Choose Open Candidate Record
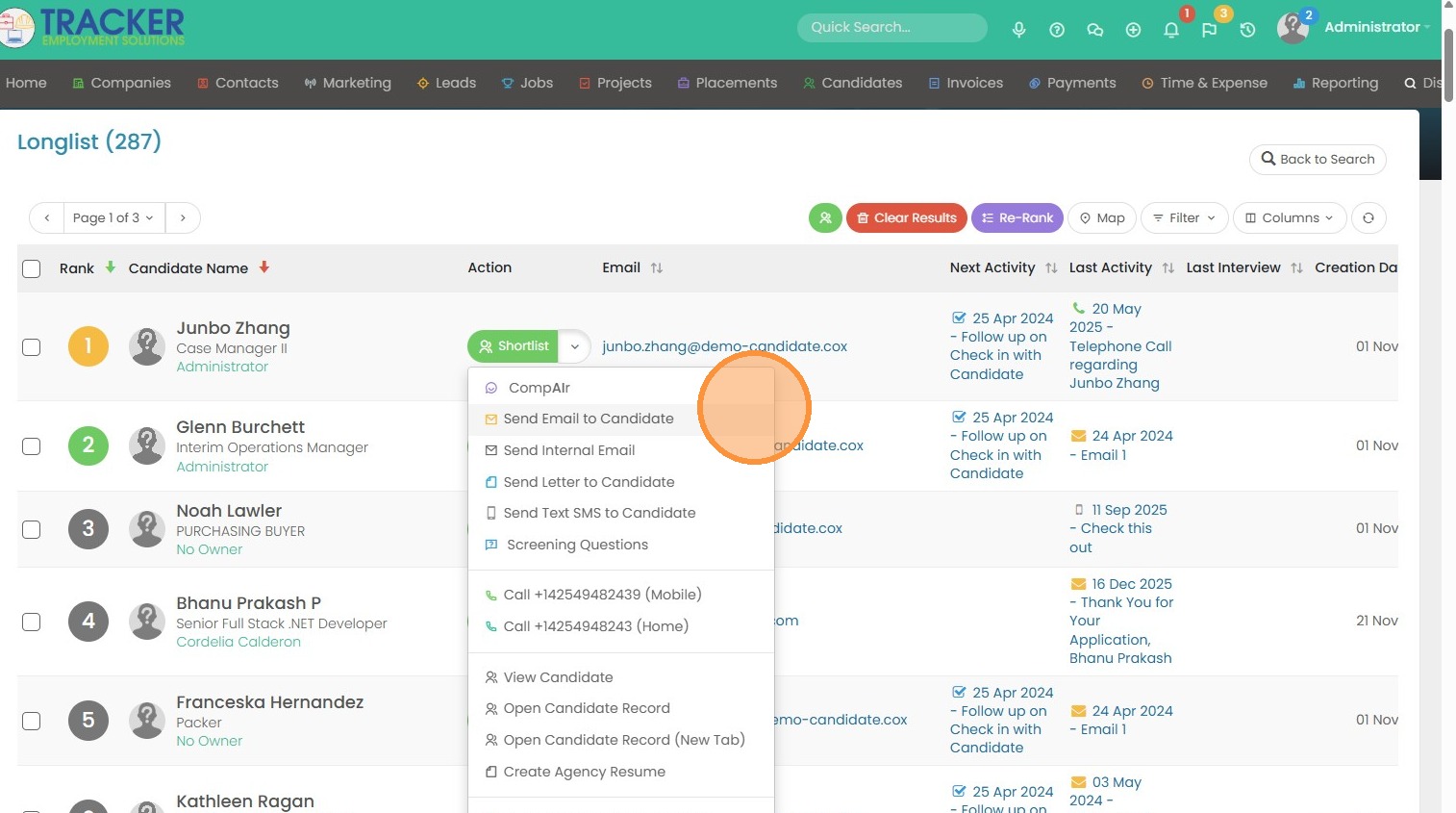The height and width of the screenshot is (813, 1456). point(620,708)
